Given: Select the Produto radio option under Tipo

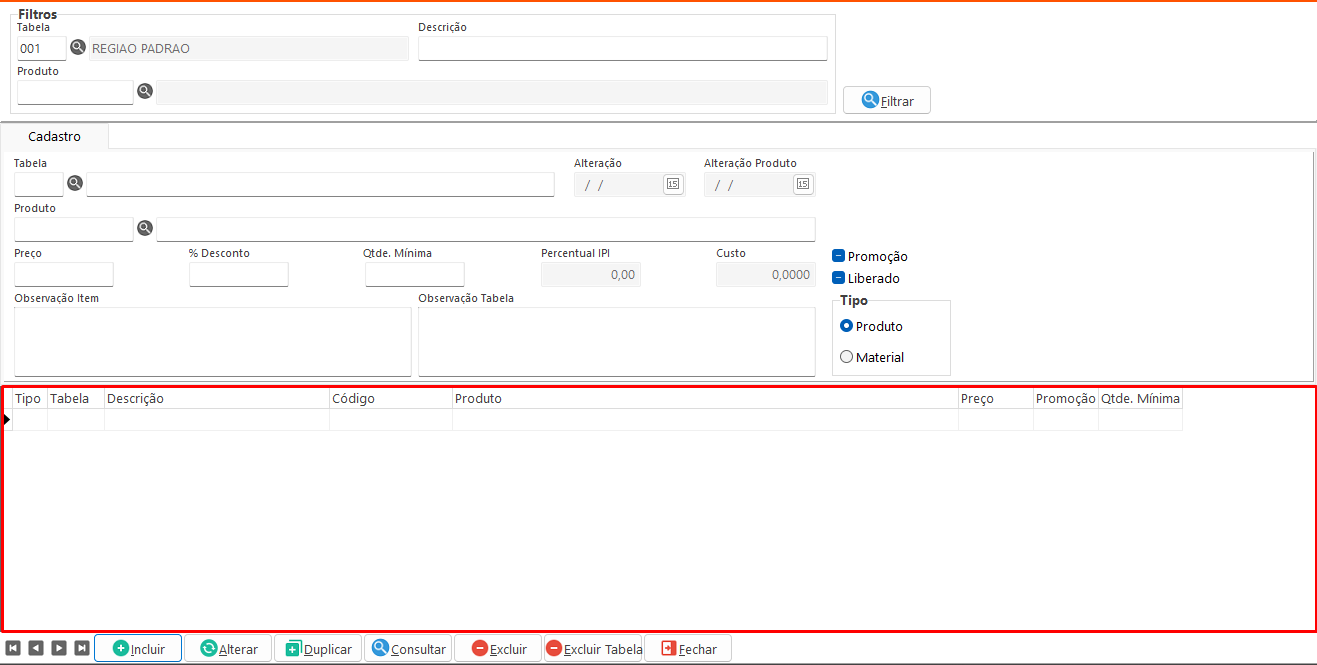Looking at the screenshot, I should (x=847, y=326).
